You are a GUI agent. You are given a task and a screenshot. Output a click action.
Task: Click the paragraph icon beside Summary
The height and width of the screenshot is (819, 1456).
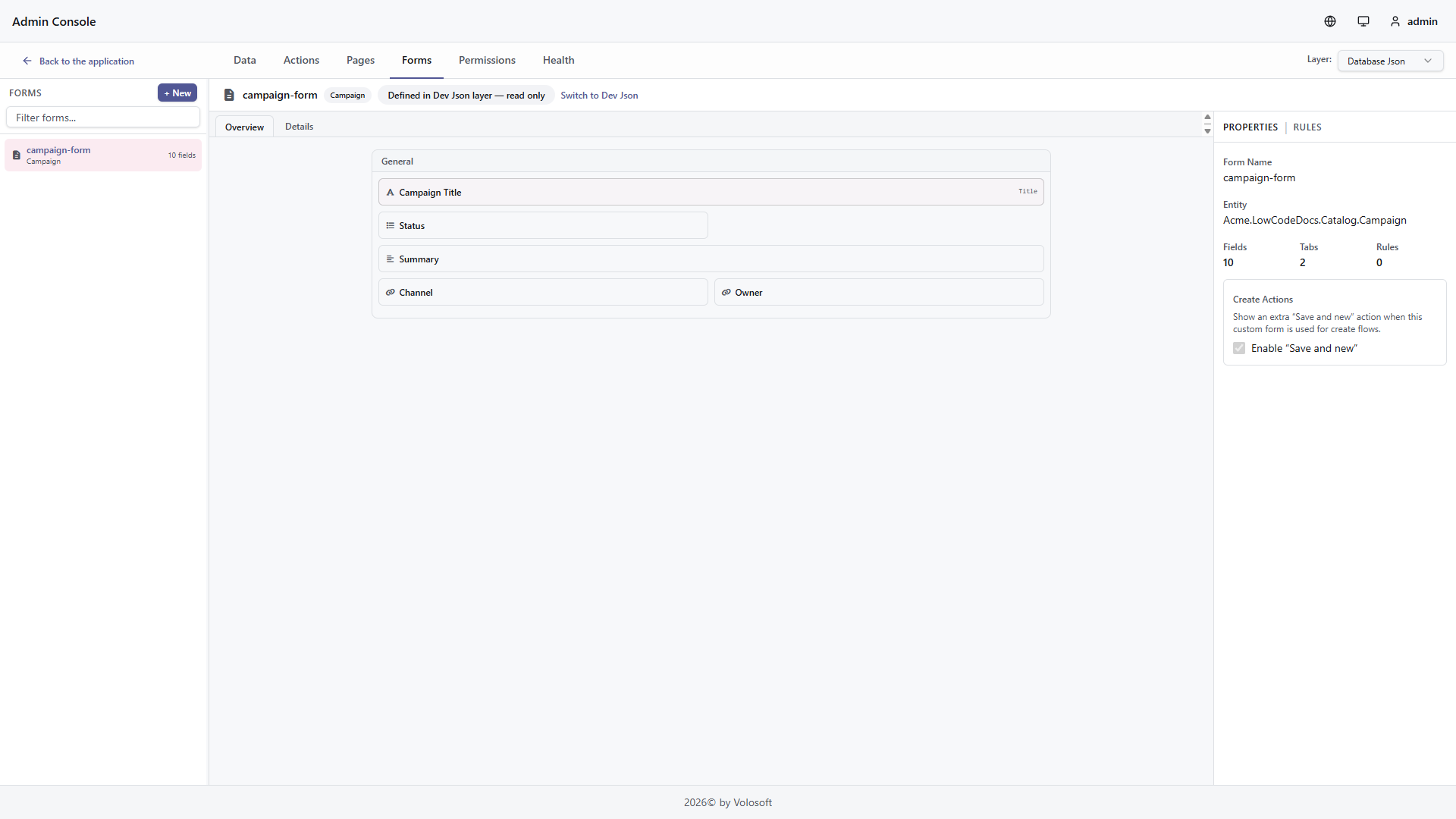click(391, 259)
